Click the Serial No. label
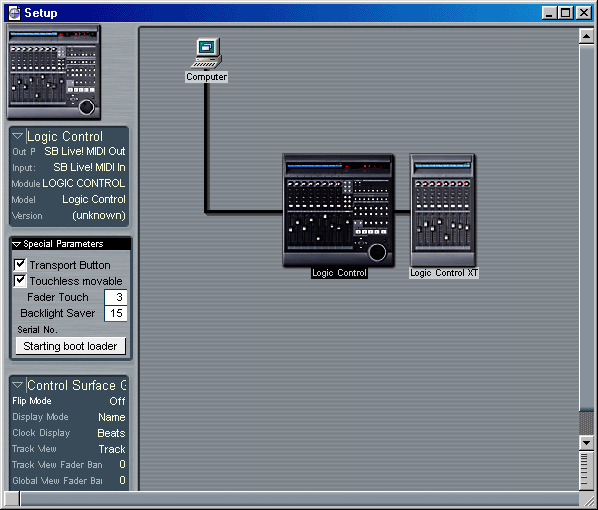The image size is (598, 510). click(x=37, y=330)
